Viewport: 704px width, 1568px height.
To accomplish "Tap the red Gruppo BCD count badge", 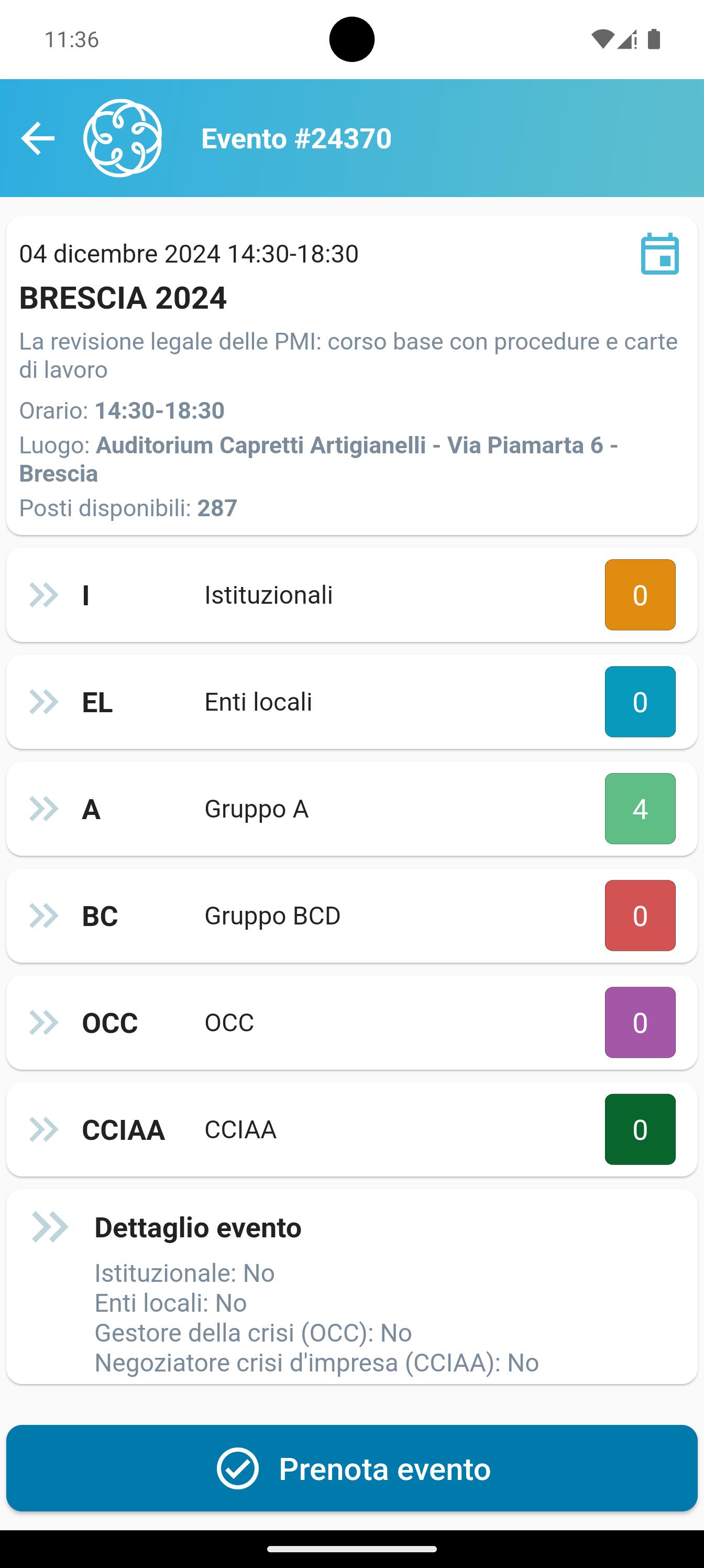I will [x=640, y=916].
